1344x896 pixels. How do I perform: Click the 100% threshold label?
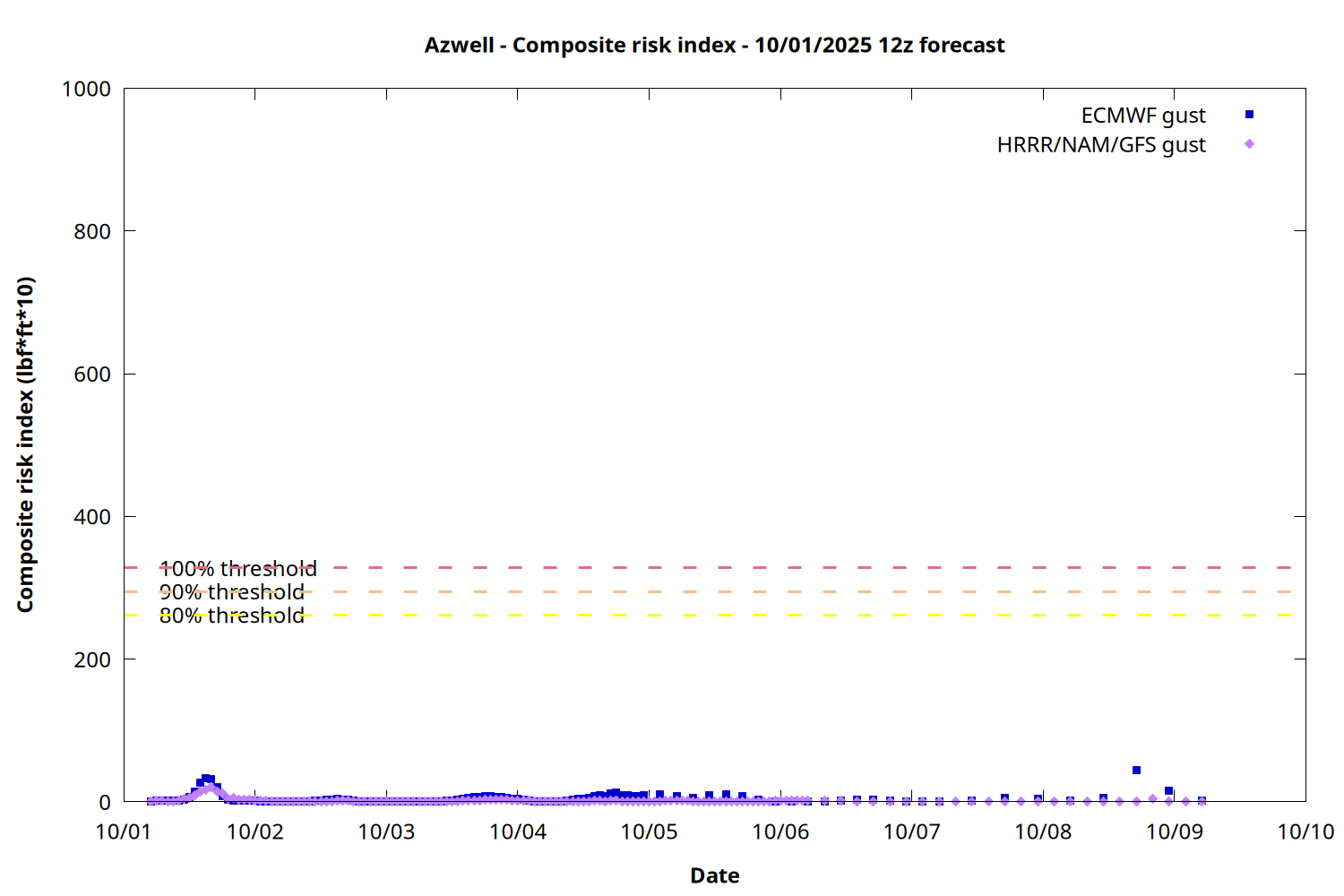(x=237, y=569)
